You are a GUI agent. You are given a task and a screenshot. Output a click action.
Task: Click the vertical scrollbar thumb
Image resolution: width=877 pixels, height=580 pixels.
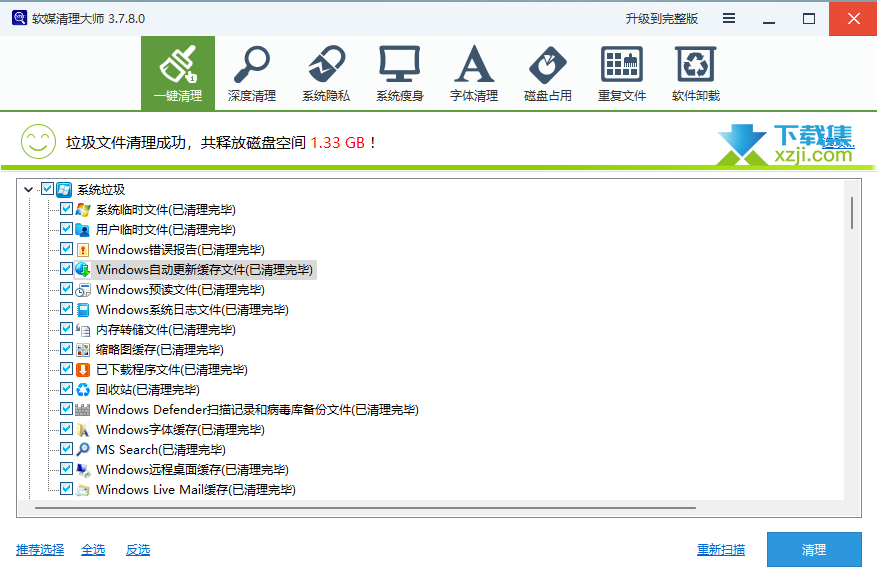[852, 213]
